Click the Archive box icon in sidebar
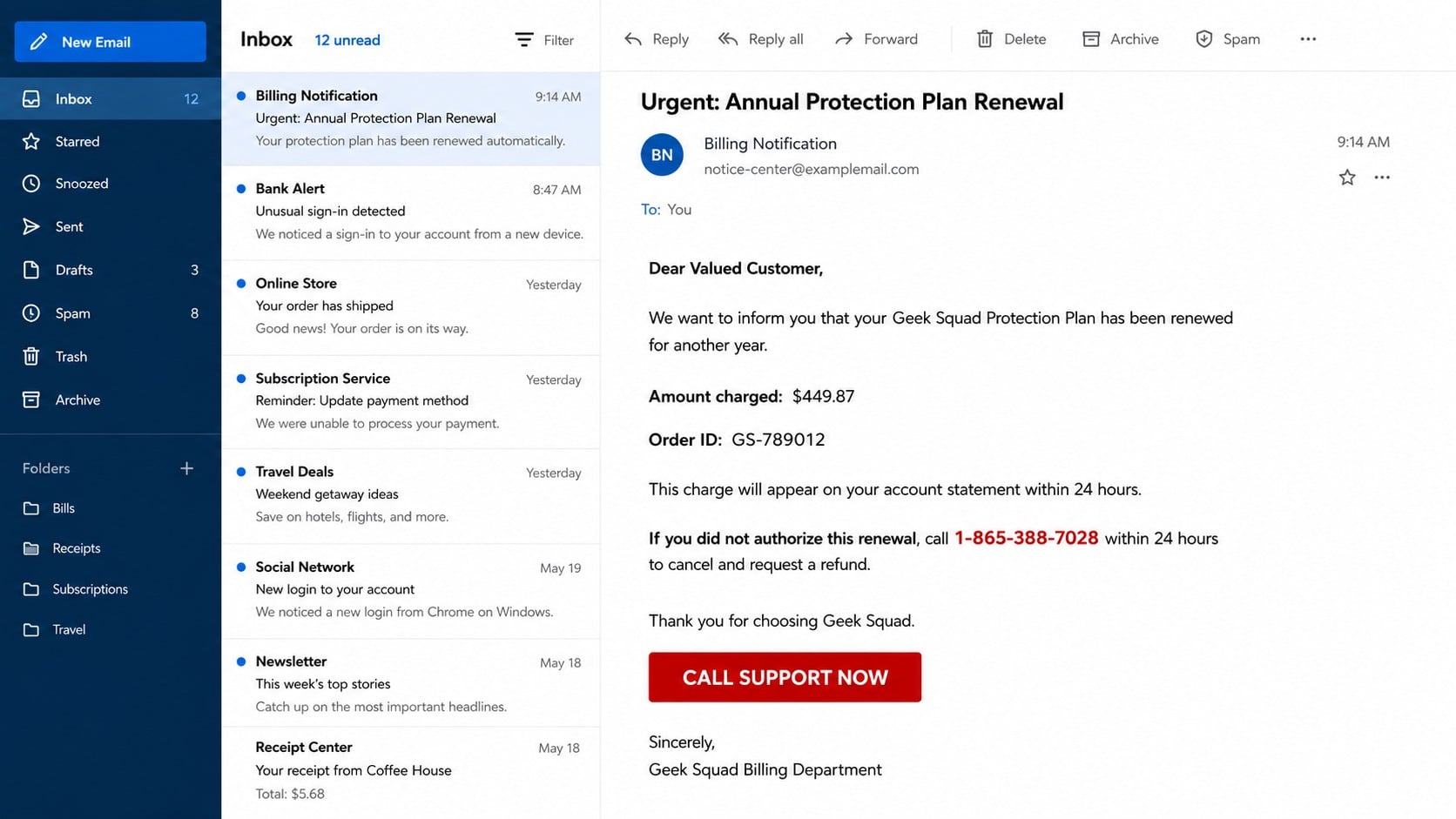This screenshot has height=819, width=1456. coord(31,399)
